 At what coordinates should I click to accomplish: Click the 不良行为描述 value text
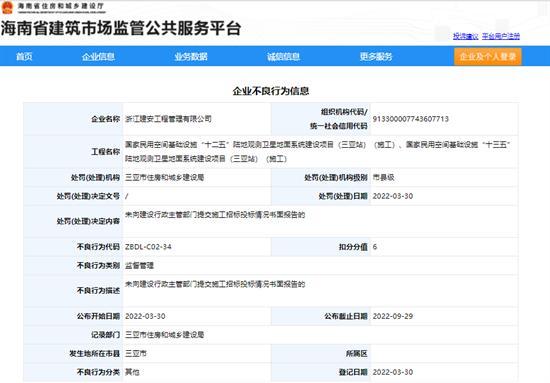pos(215,284)
